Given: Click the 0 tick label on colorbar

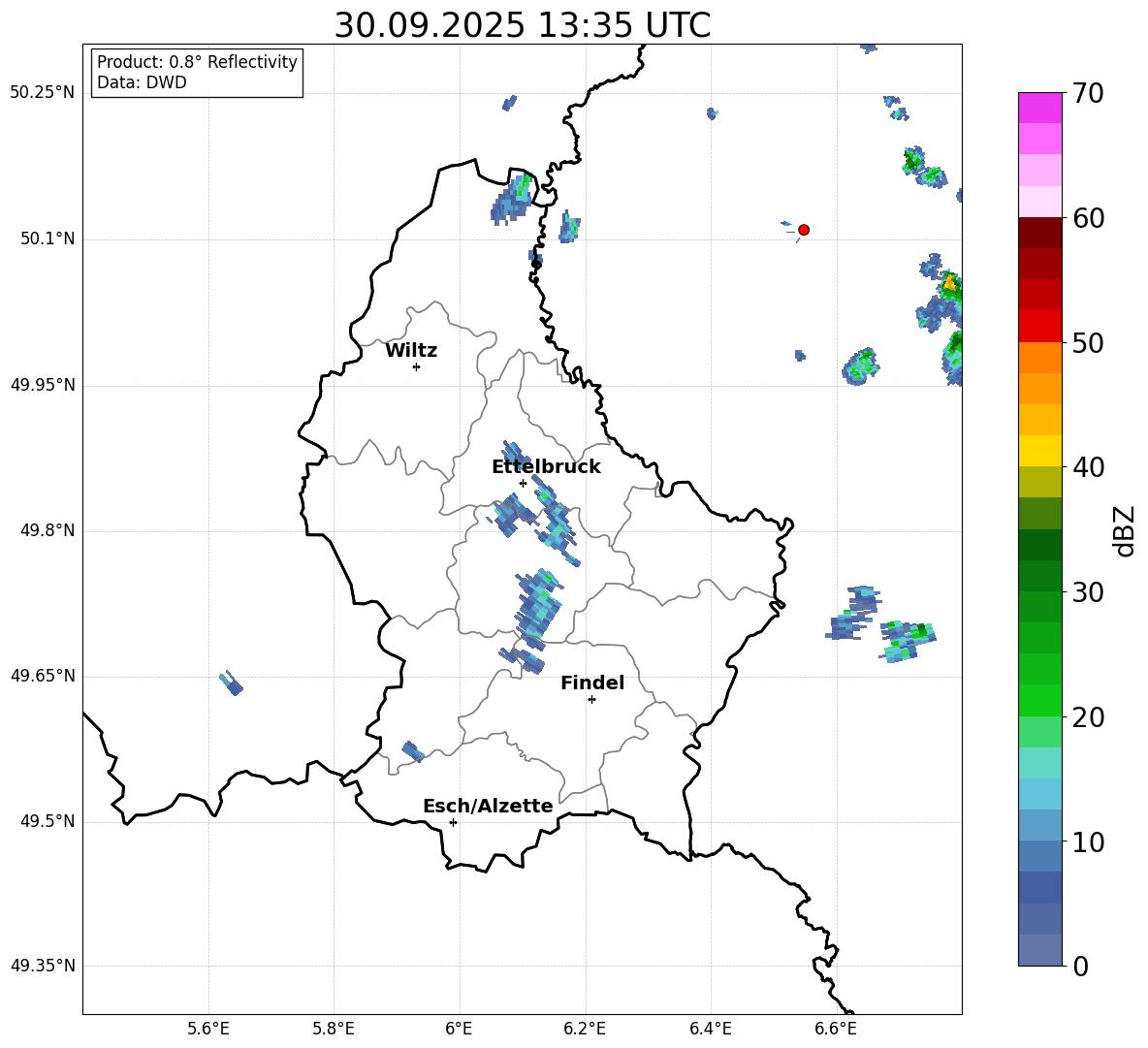Looking at the screenshot, I should tap(1080, 967).
